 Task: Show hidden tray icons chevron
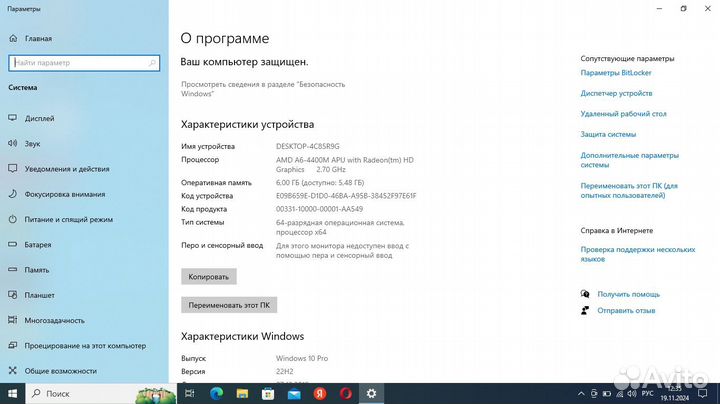click(x=581, y=394)
